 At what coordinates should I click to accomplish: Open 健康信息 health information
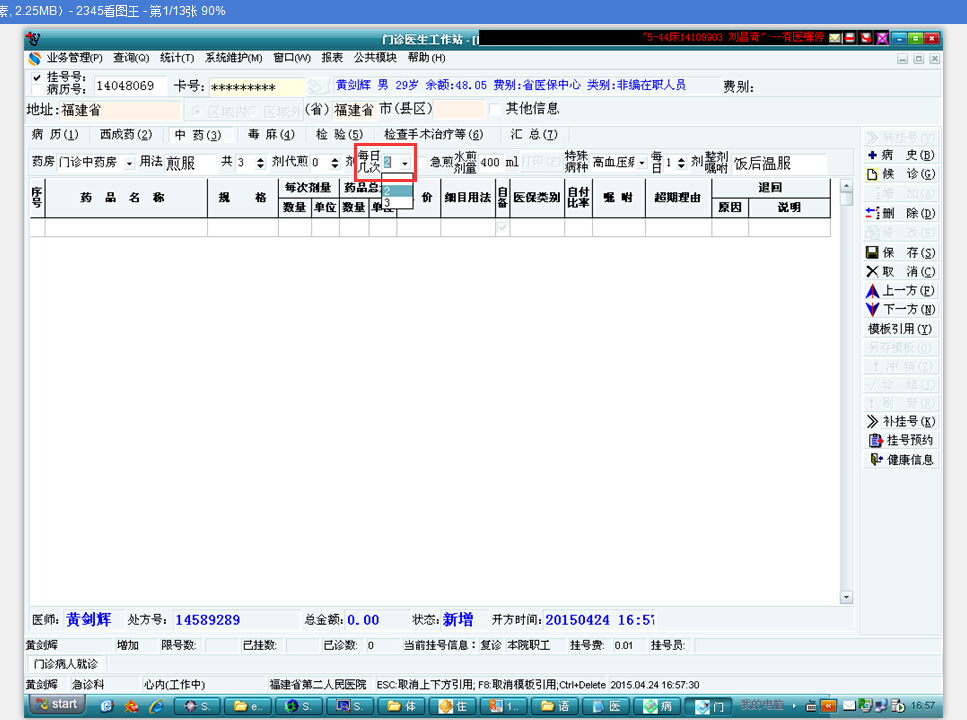[x=900, y=460]
